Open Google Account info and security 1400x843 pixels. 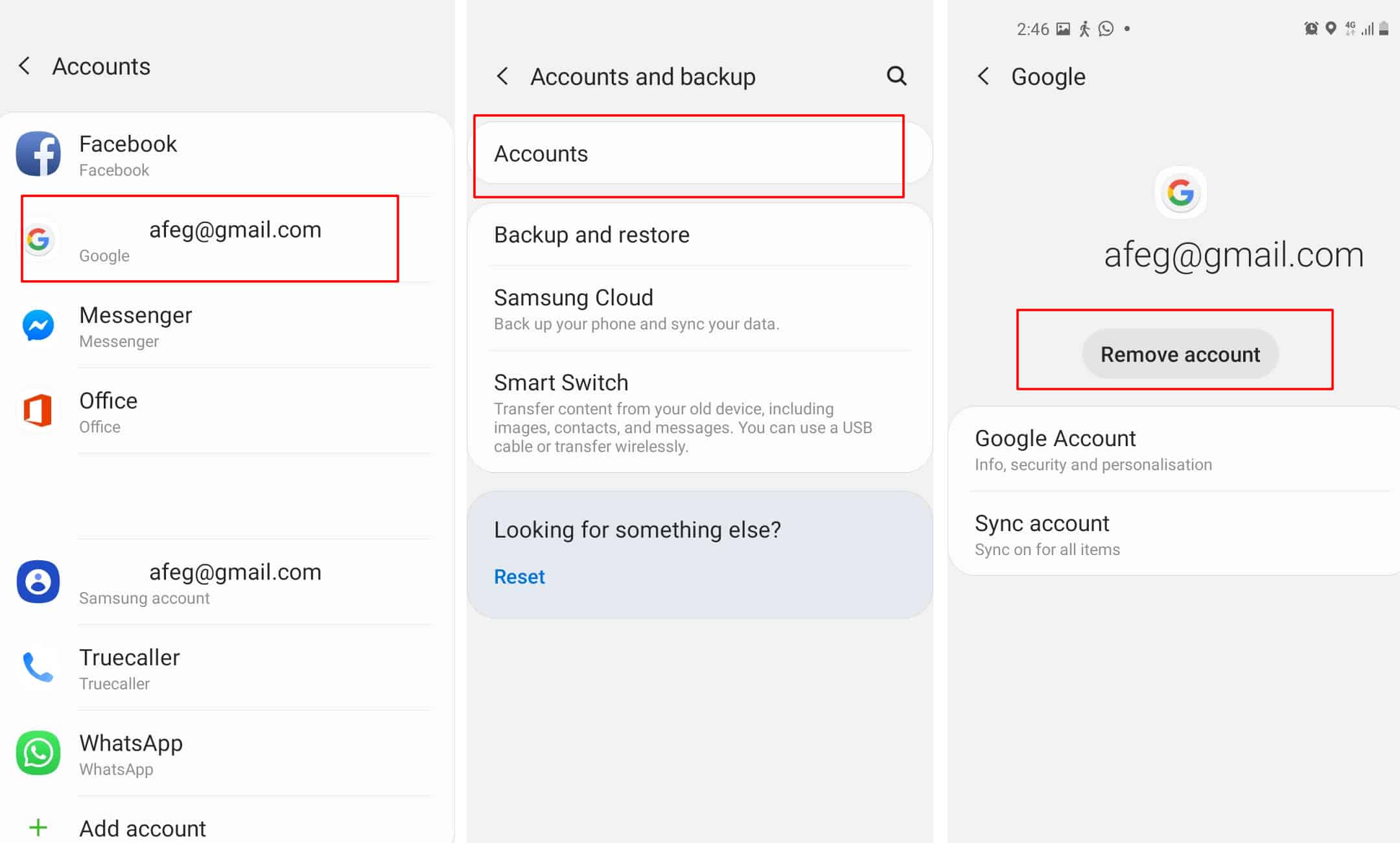coord(1174,449)
